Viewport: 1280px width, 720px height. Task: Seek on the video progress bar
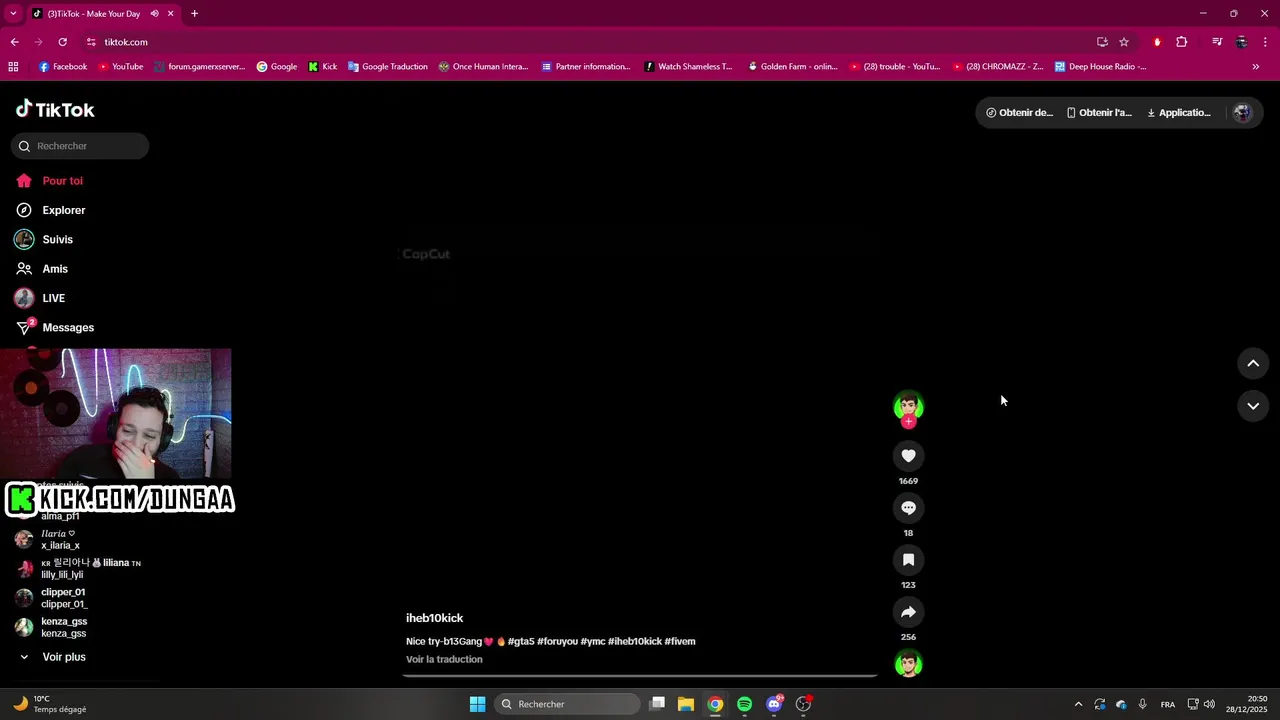[640, 675]
